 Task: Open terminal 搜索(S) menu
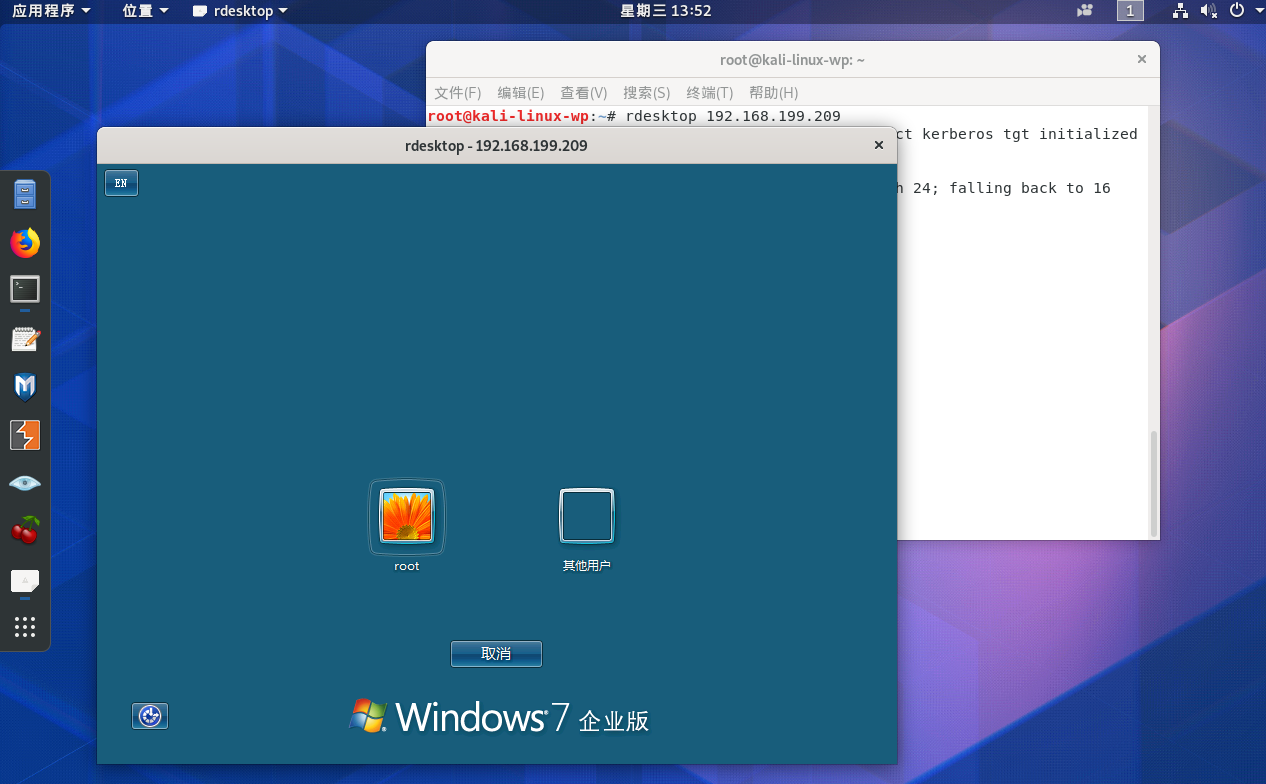coord(647,93)
